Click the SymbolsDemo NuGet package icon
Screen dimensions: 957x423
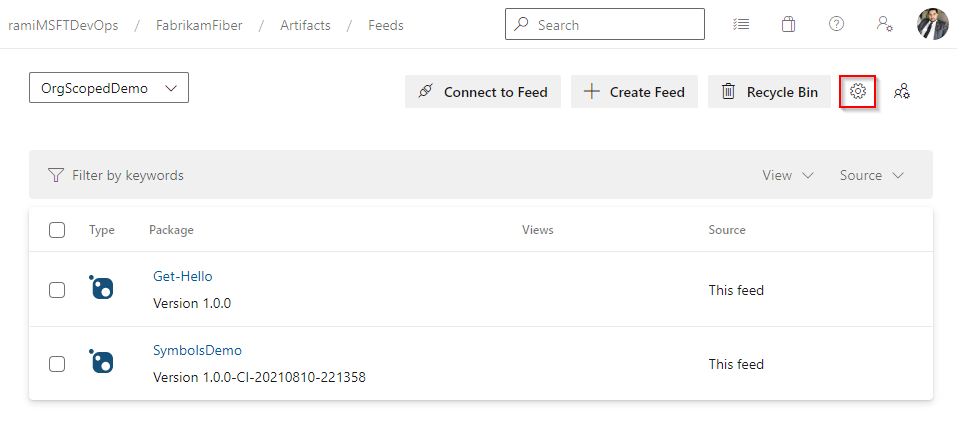(101, 362)
